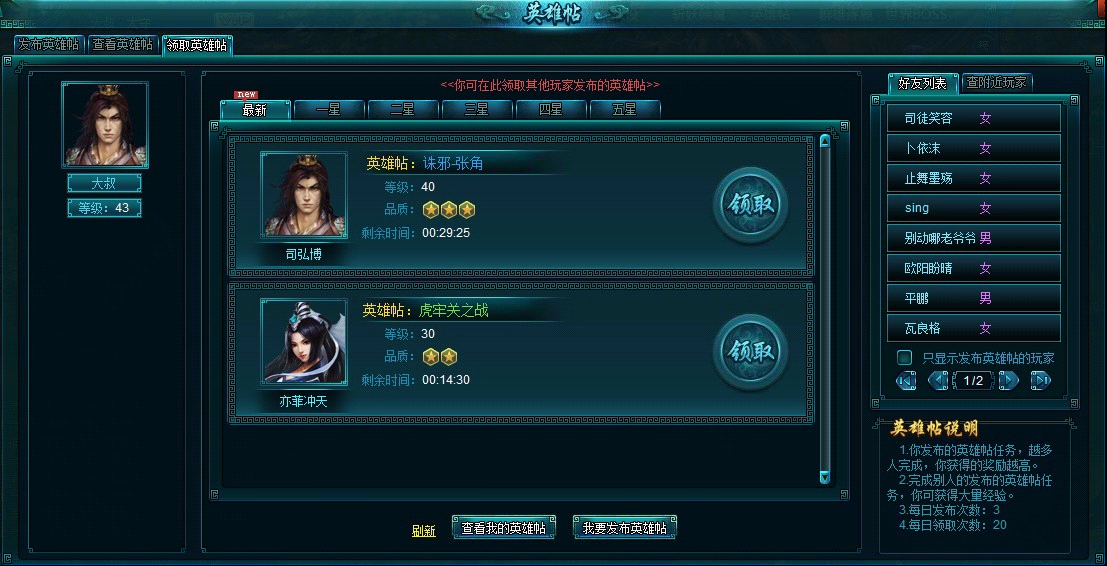Viewport: 1107px width, 566px height.
Task: Go to first friend list page
Action: point(906,380)
